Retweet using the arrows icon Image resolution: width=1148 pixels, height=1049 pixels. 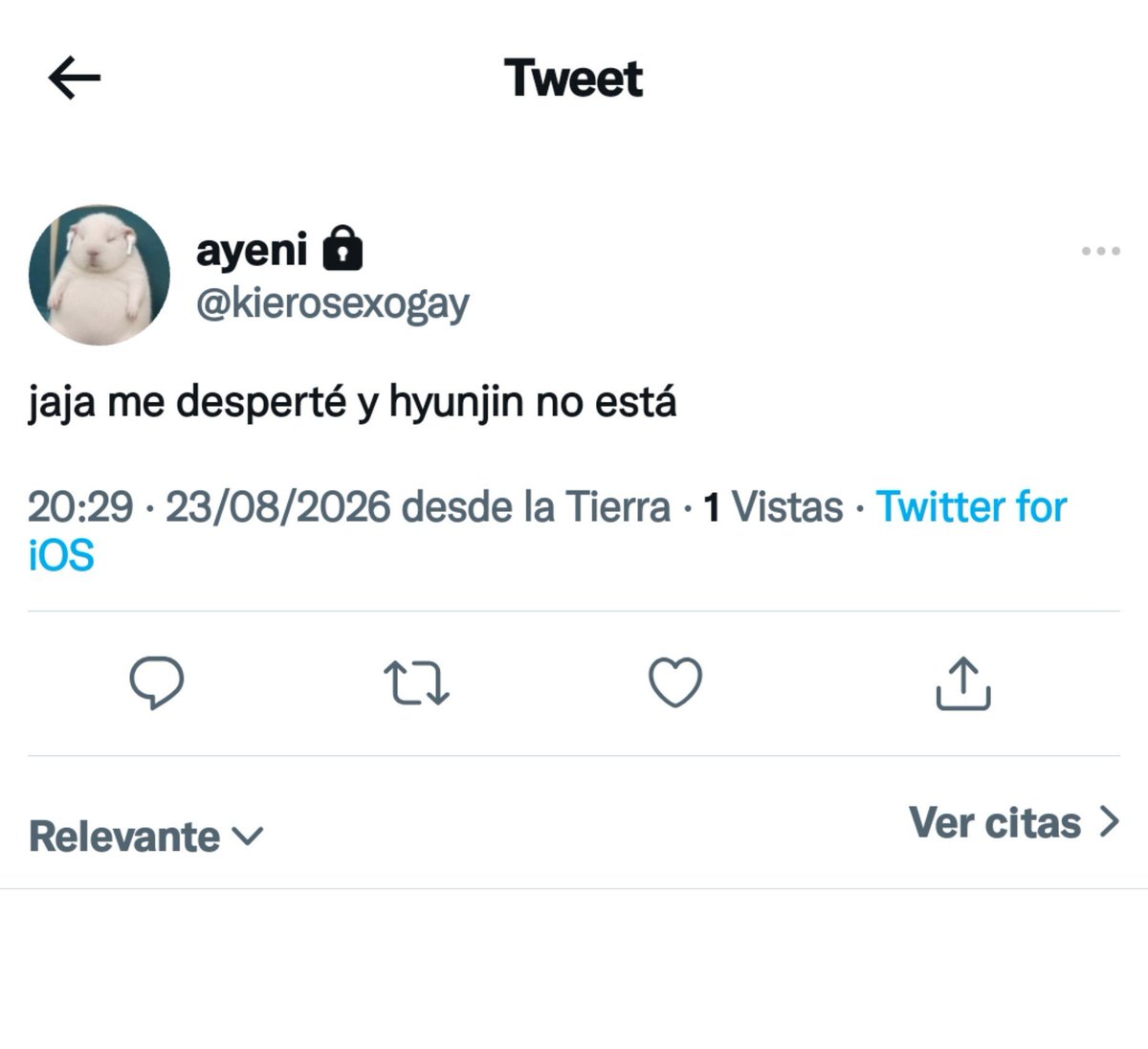pyautogui.click(x=416, y=684)
